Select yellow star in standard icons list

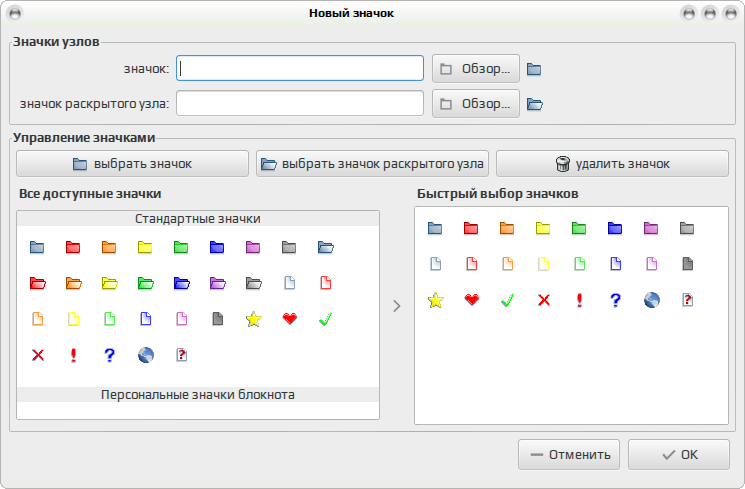coord(254,319)
